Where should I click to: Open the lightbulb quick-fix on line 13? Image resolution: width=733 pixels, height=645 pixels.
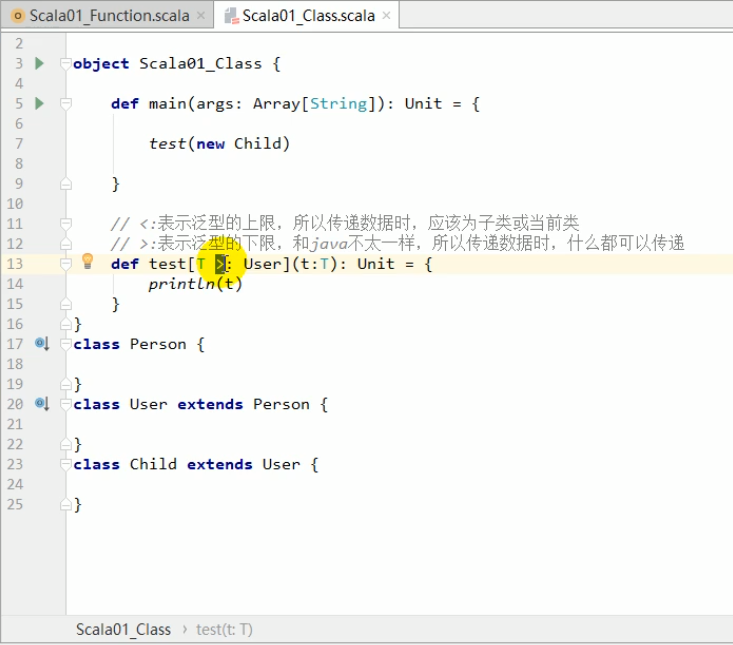pyautogui.click(x=87, y=261)
